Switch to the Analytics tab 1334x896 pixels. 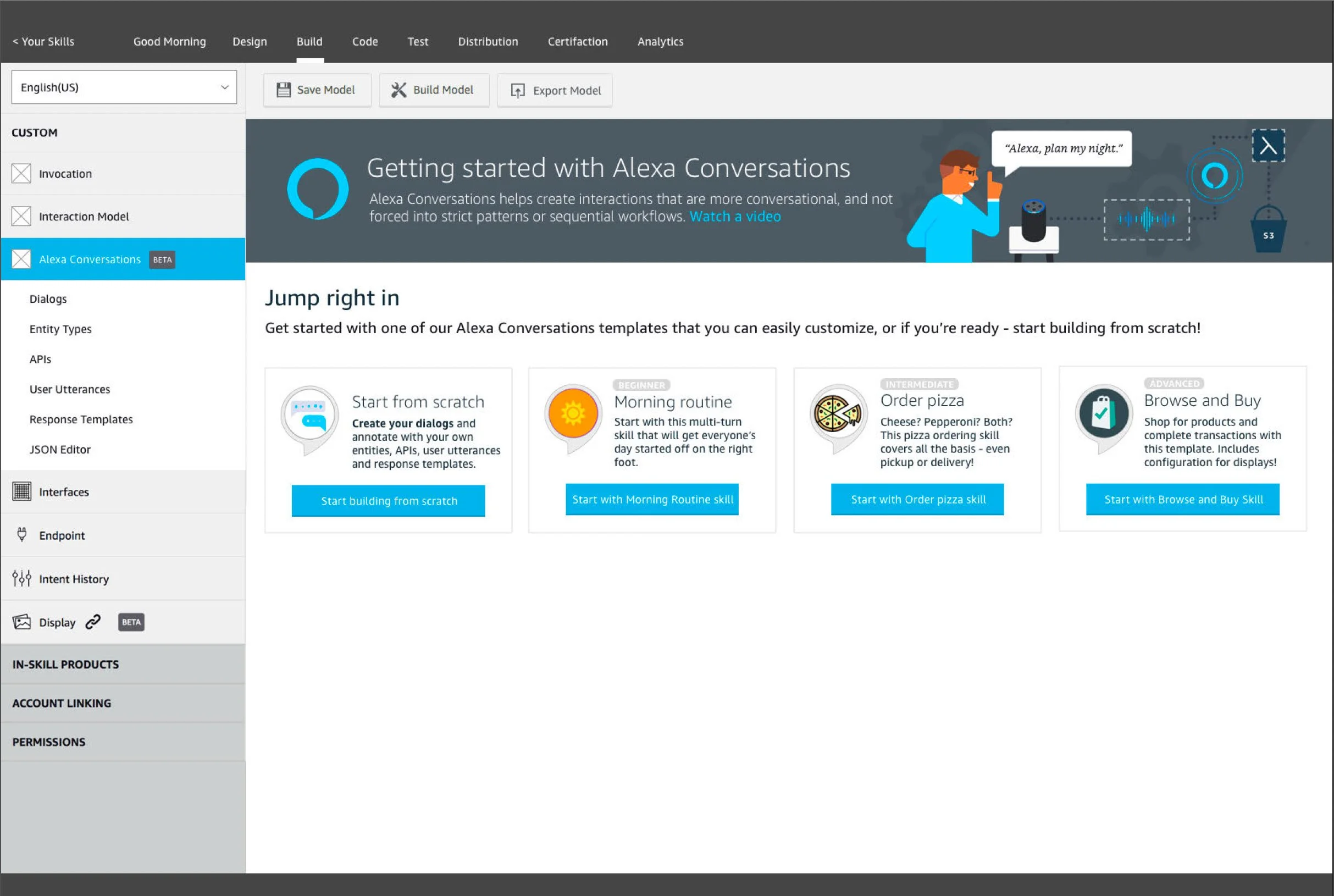(x=660, y=42)
